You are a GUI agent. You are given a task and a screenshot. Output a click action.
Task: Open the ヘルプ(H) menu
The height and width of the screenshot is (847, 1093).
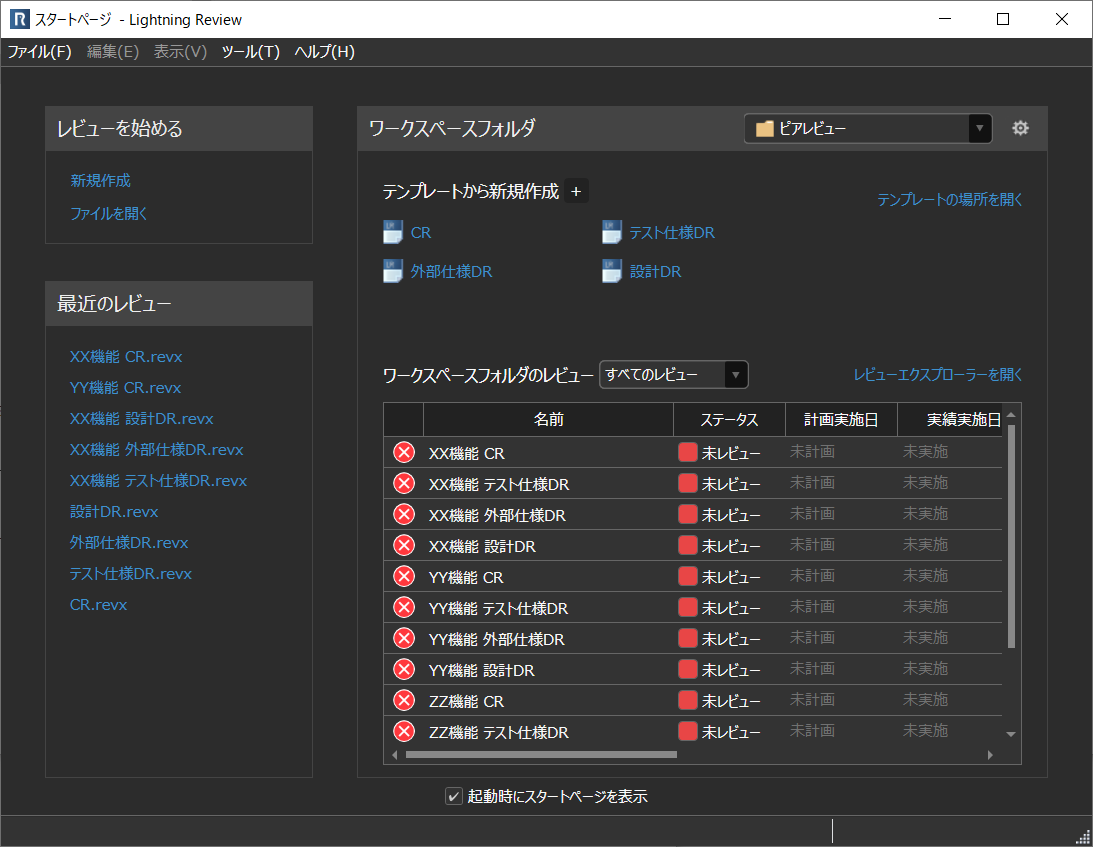point(325,52)
